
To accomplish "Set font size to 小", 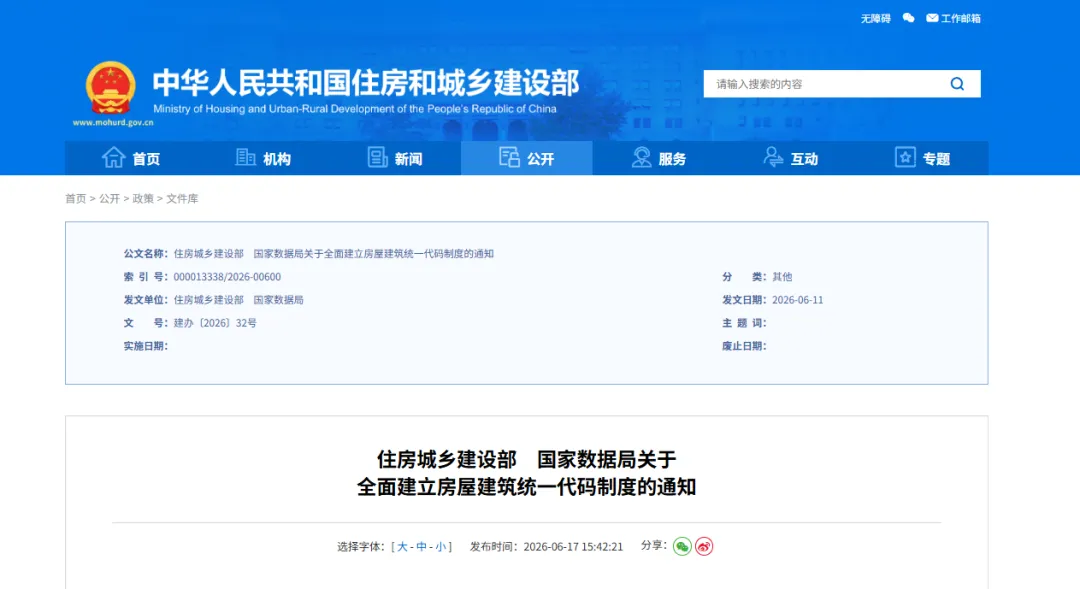I will point(441,547).
